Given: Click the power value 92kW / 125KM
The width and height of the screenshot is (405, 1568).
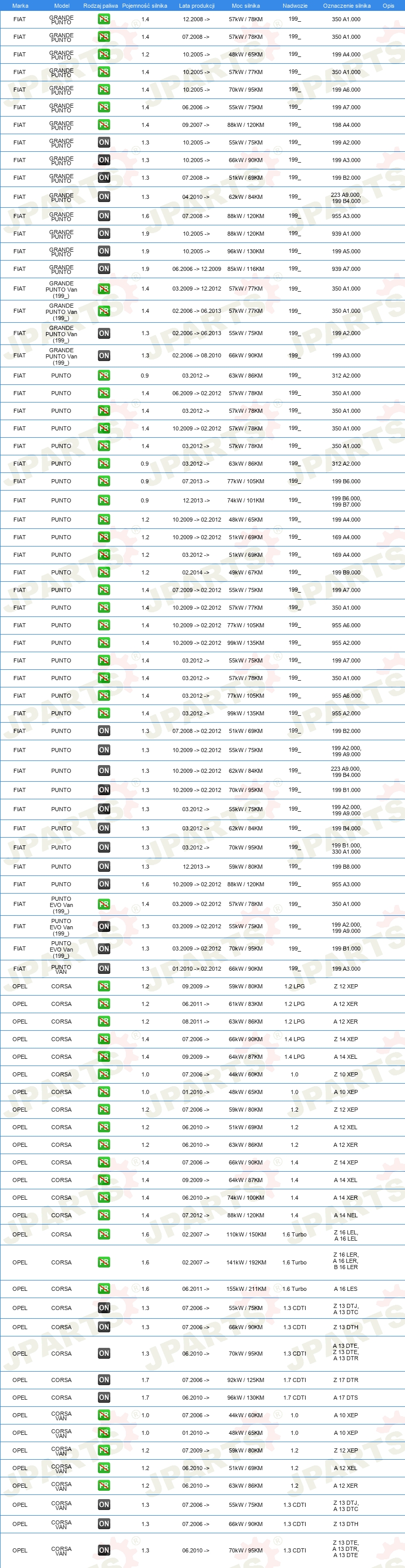Looking at the screenshot, I should 245,1380.
